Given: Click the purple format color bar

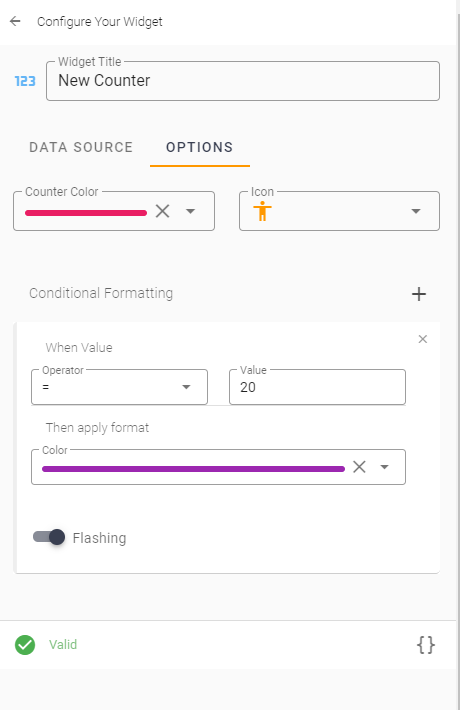Looking at the screenshot, I should [193, 469].
